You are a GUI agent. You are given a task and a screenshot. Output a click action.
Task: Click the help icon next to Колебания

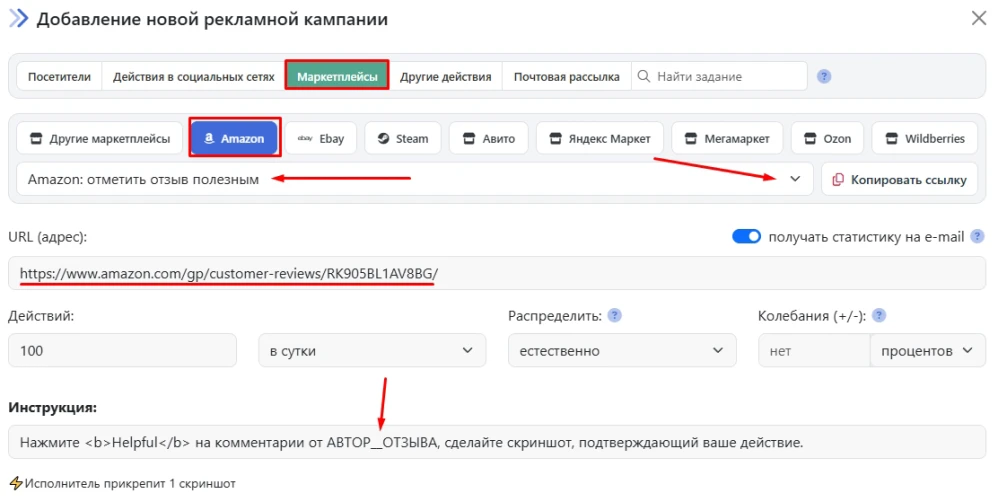pyautogui.click(x=879, y=316)
